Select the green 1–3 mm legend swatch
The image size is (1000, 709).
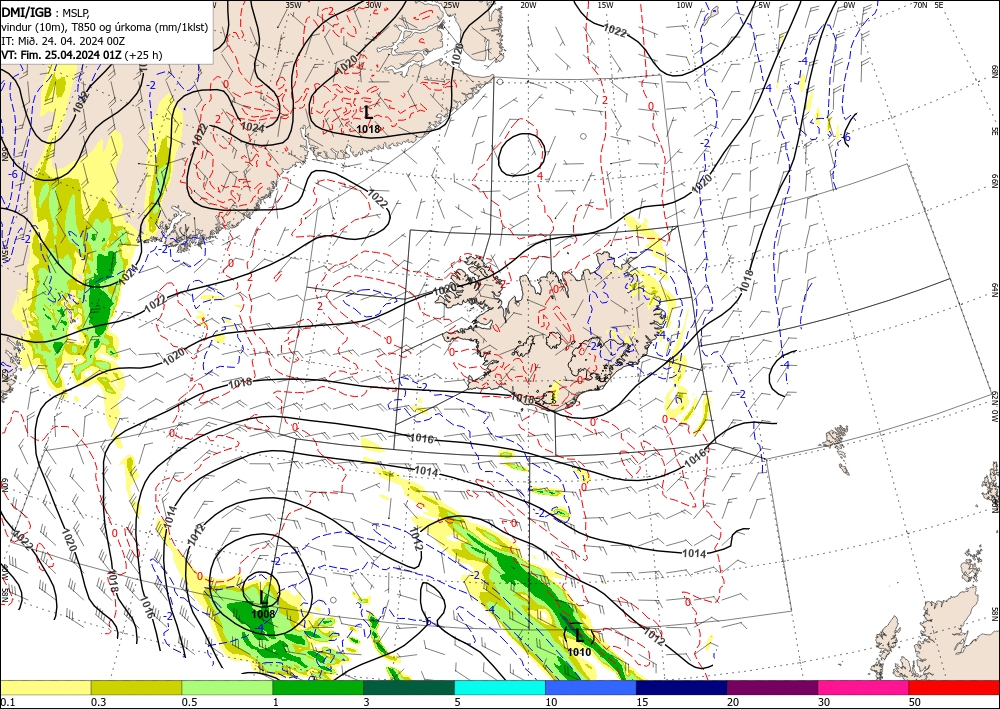(x=318, y=687)
